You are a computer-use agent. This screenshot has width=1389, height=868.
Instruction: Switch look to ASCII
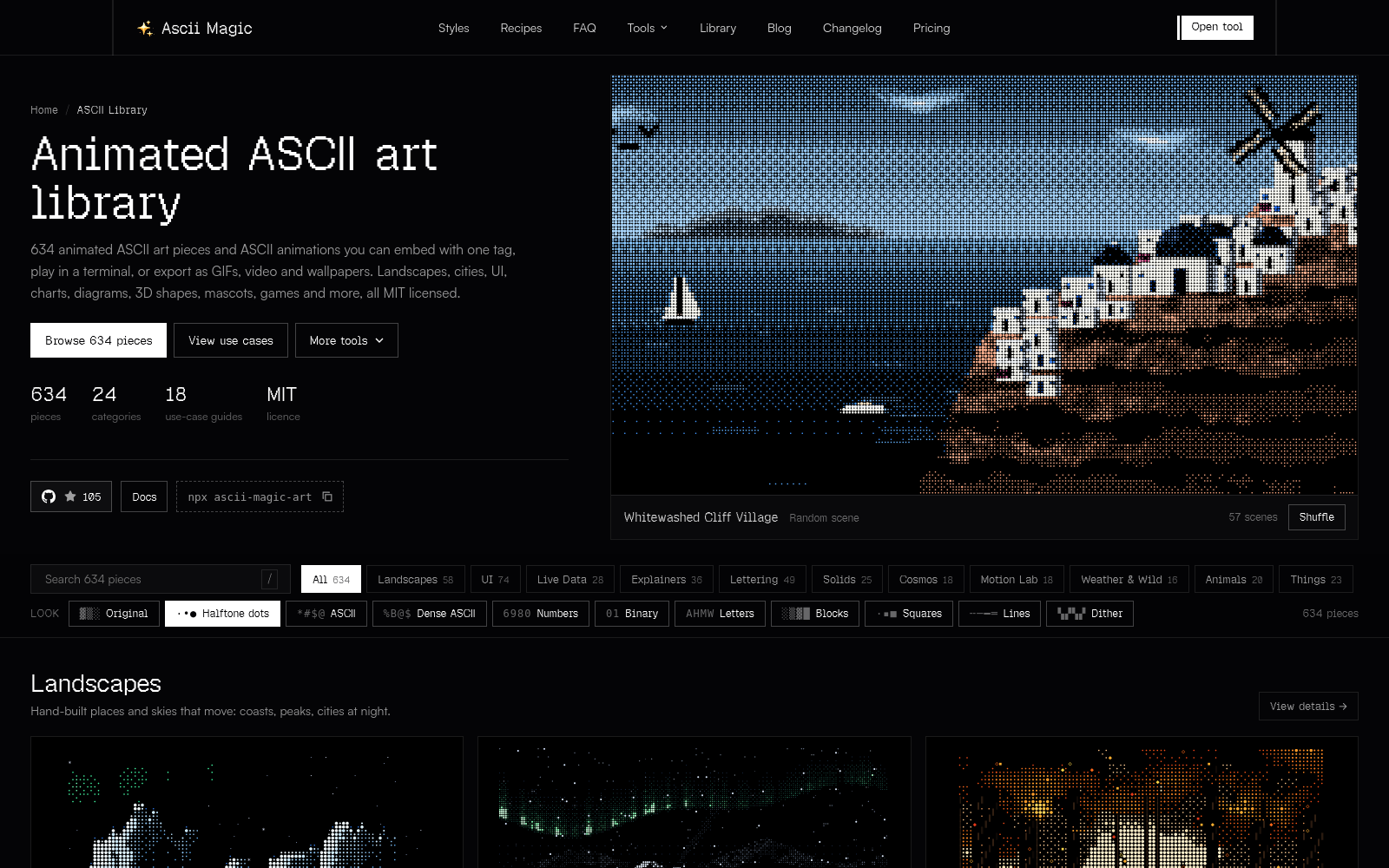[326, 614]
